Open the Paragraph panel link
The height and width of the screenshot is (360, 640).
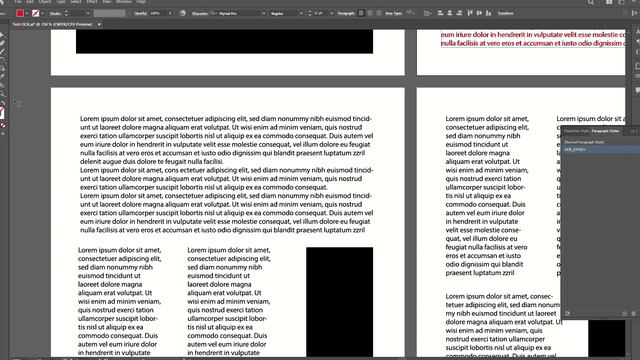[x=346, y=13]
